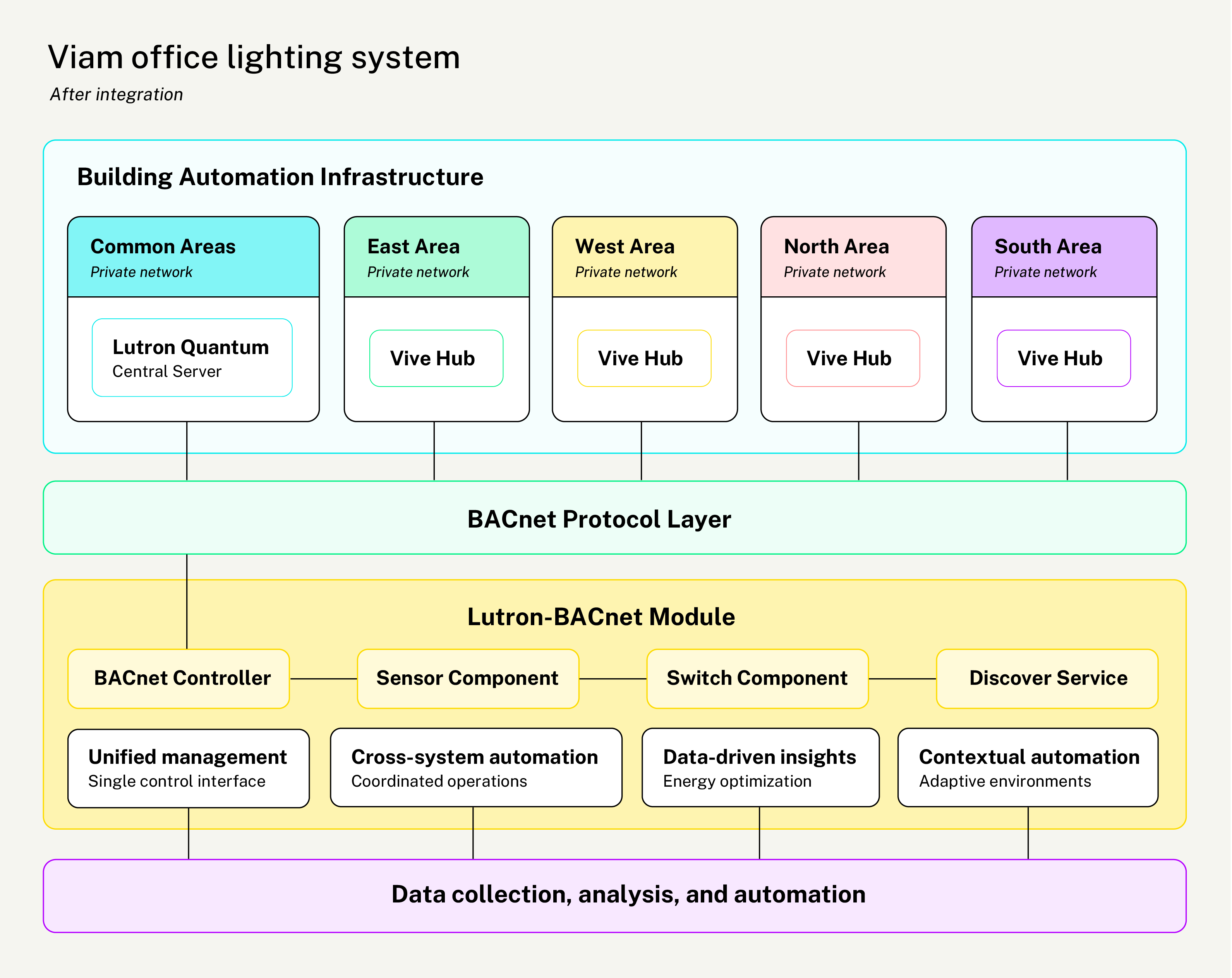Image resolution: width=1232 pixels, height=978 pixels.
Task: Select the Sensor Component box
Action: click(x=468, y=679)
